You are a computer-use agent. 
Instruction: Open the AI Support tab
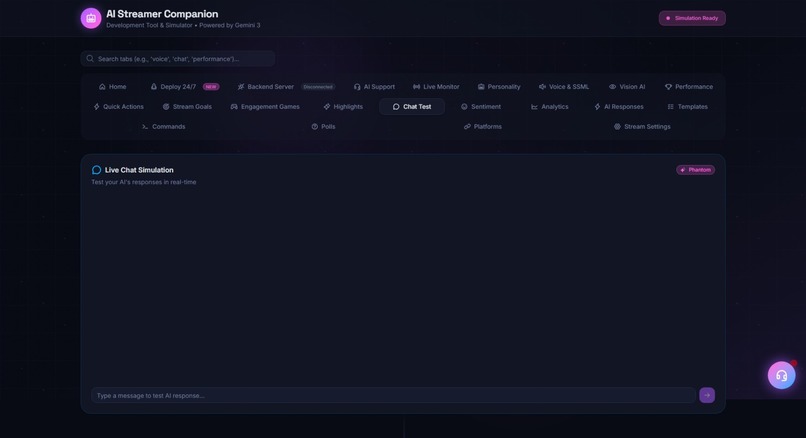click(374, 87)
